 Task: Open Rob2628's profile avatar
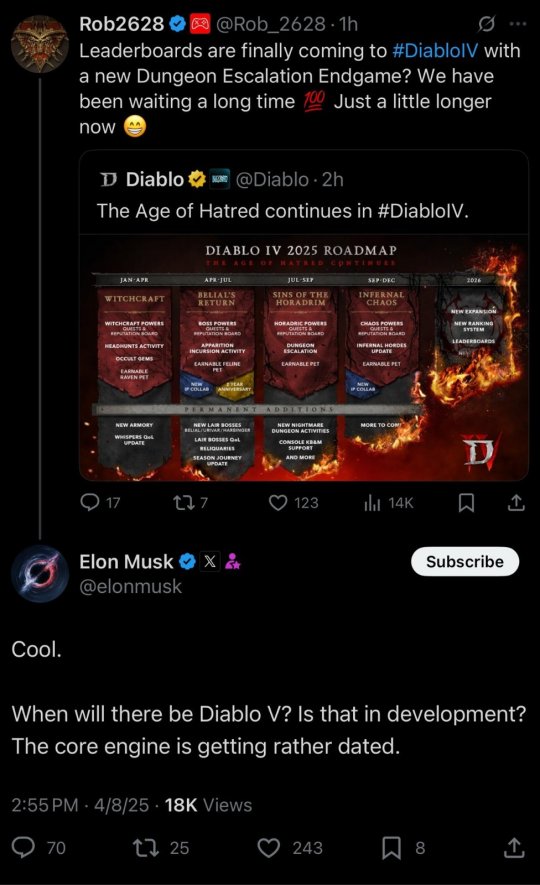pos(40,43)
